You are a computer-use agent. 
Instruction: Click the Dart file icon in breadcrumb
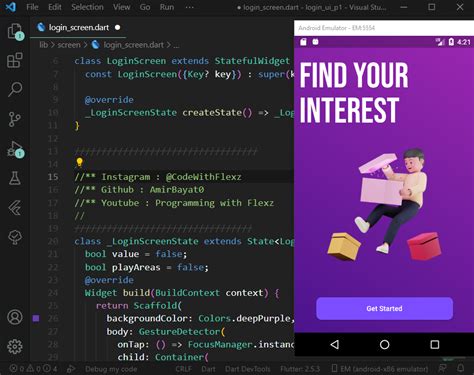[96, 44]
